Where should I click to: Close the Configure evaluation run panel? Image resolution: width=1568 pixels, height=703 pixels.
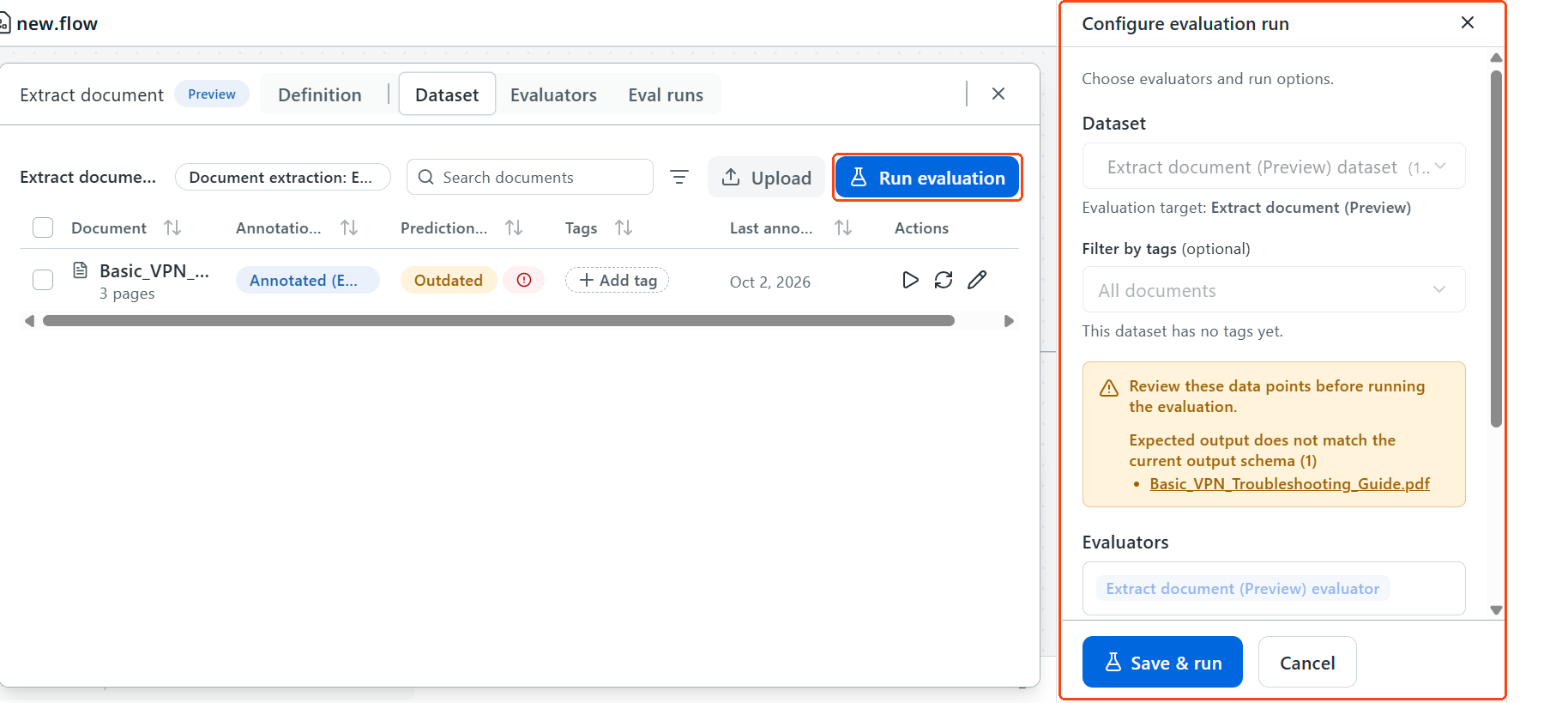coord(1468,22)
